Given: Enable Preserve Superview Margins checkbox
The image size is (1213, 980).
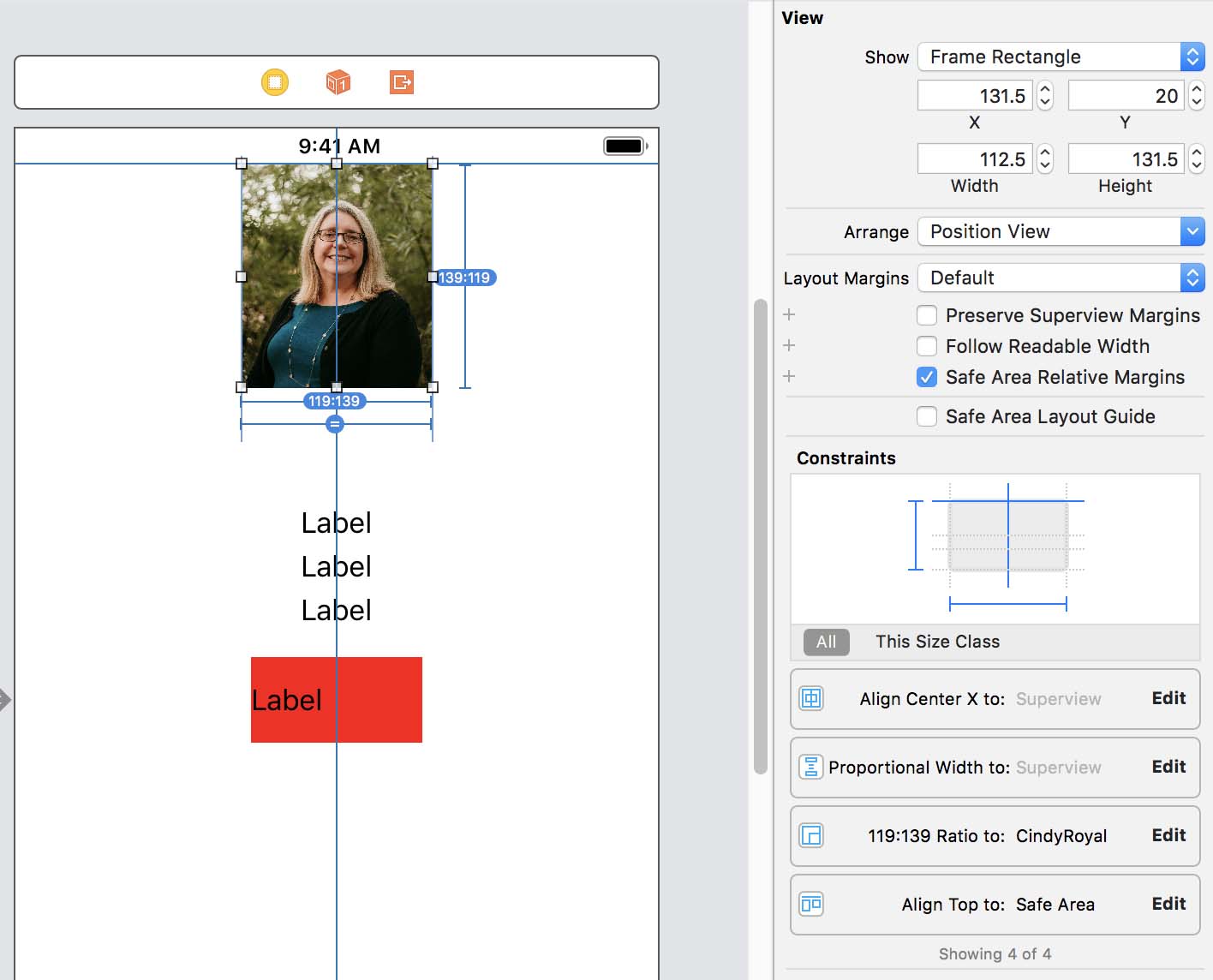Looking at the screenshot, I should (x=927, y=315).
